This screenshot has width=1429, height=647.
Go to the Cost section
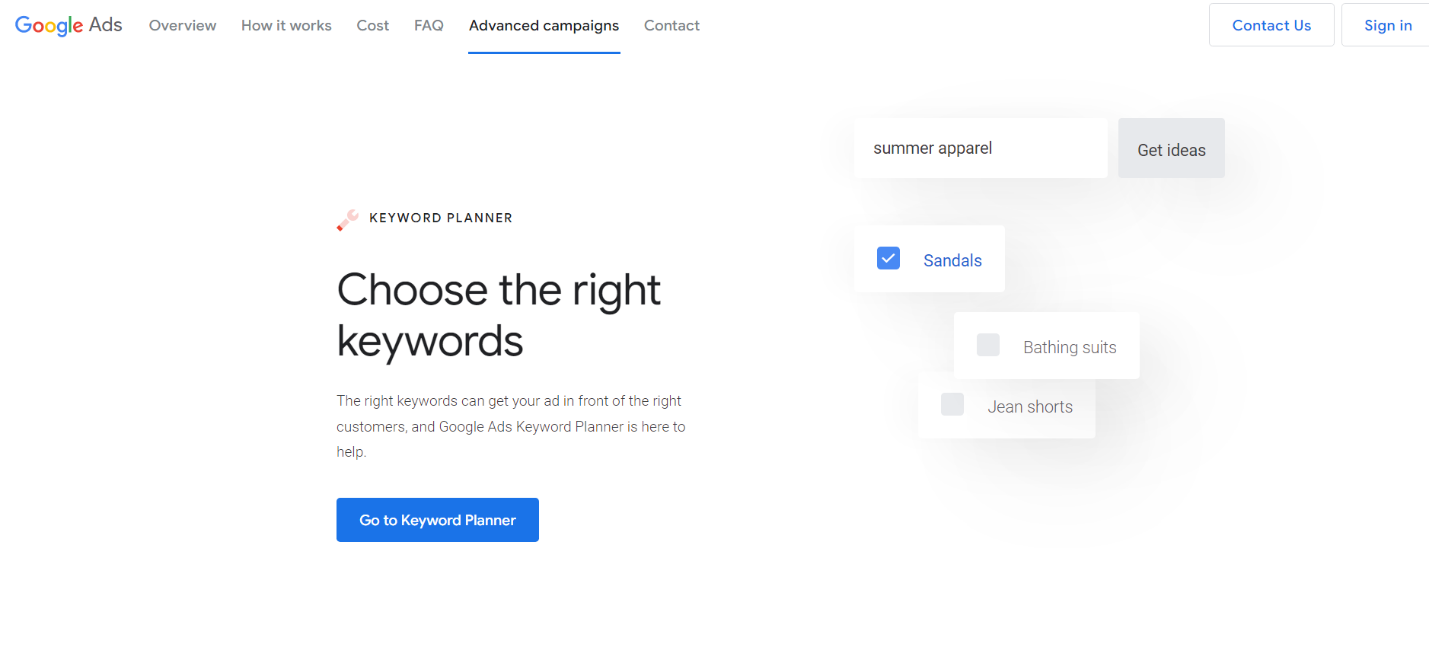tap(373, 26)
